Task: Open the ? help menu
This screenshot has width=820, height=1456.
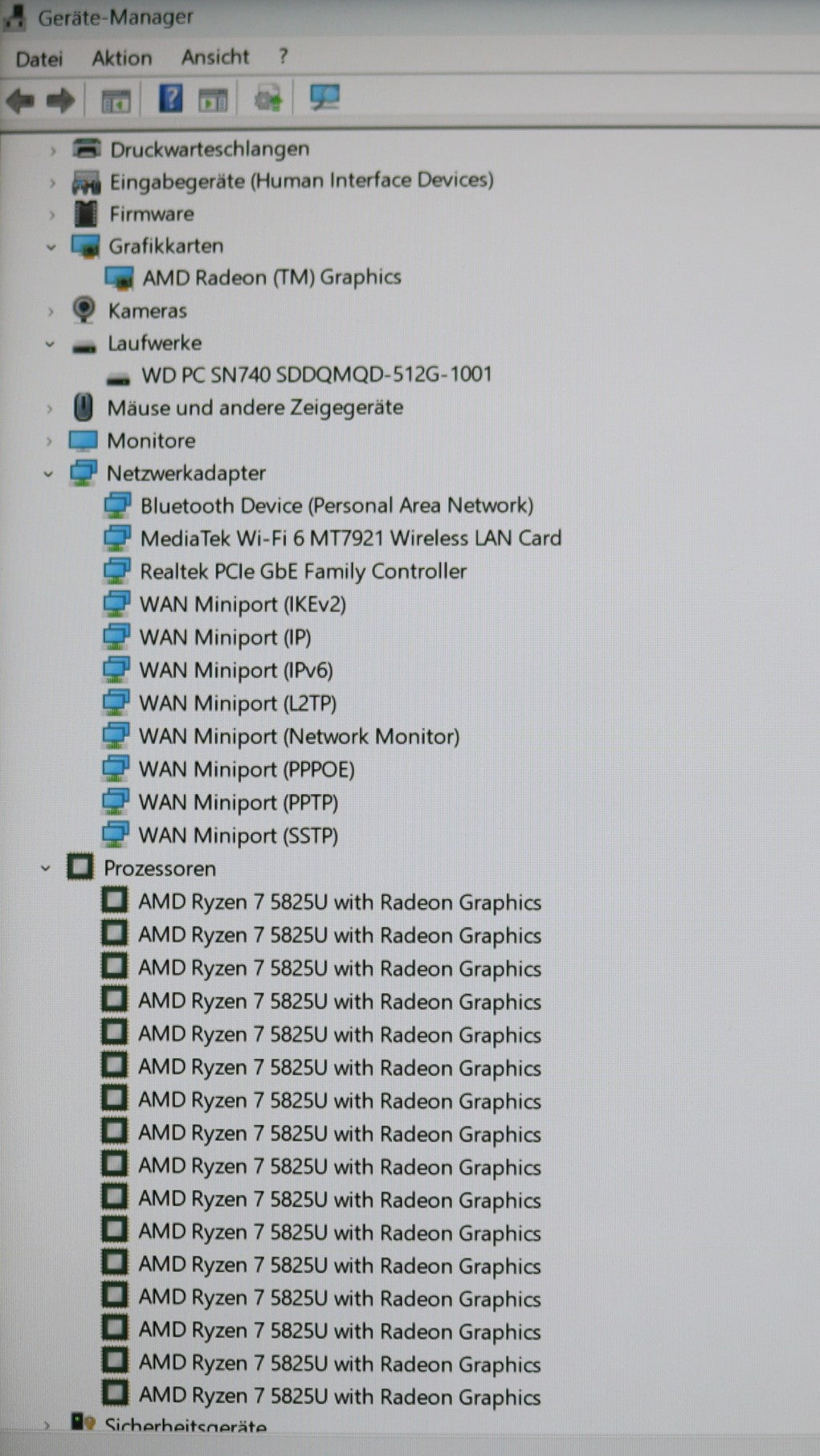Action: point(283,56)
